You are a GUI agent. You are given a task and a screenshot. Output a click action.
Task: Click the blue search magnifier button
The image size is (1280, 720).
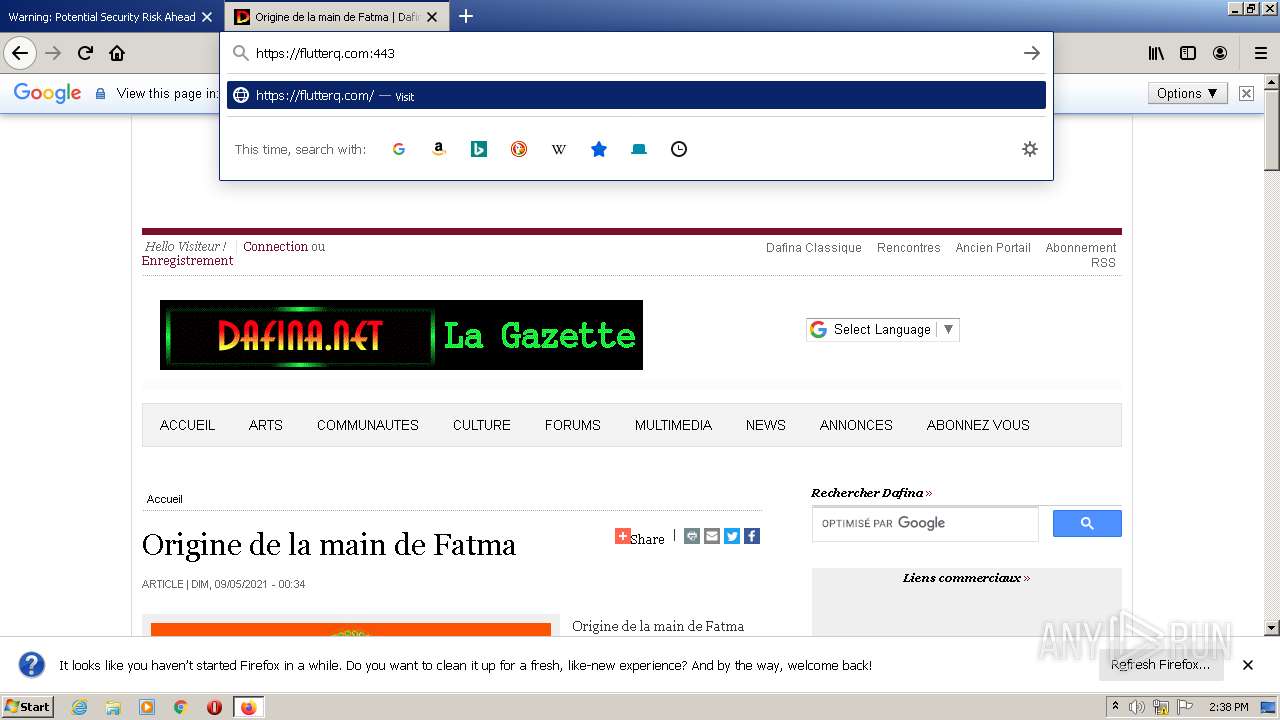(x=1087, y=523)
